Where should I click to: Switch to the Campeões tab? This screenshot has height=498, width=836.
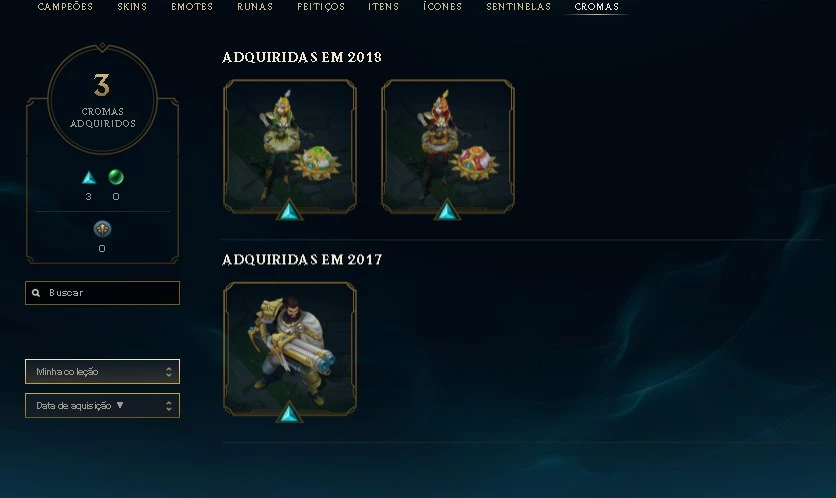click(x=65, y=6)
